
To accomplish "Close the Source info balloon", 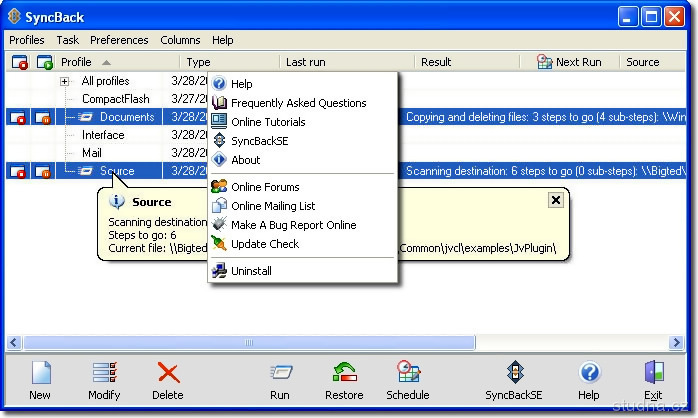I will pos(555,200).
